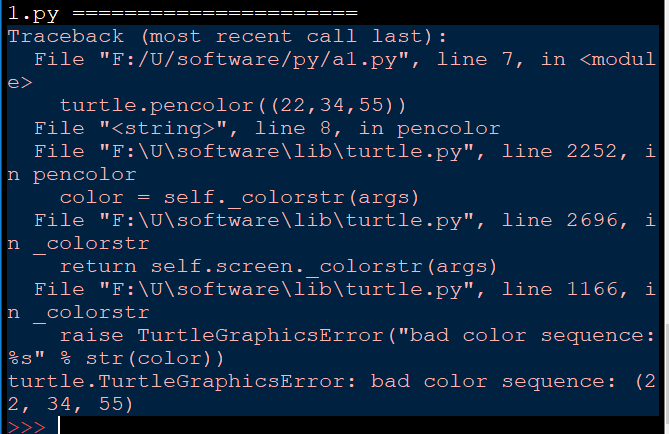Click the turtle.py path with line 2252

(286, 151)
